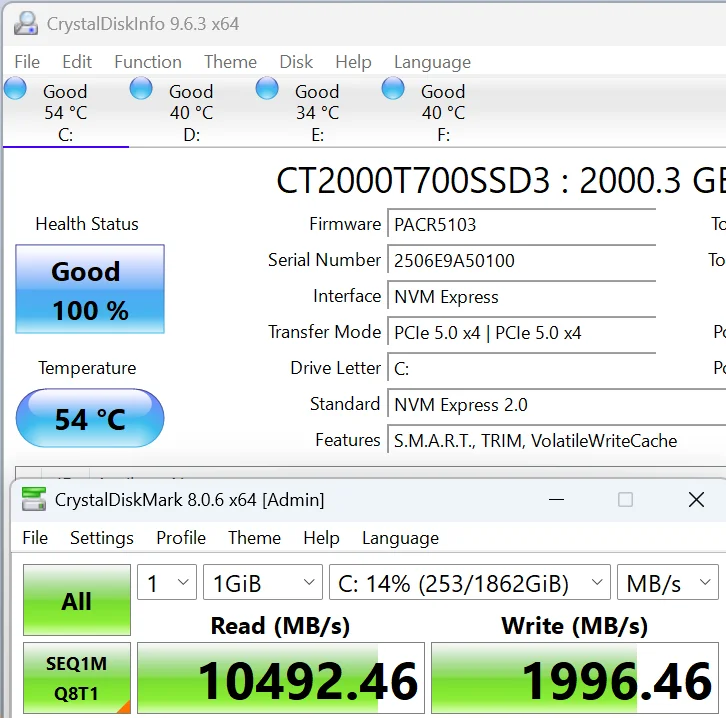Screen dimensions: 726x718
Task: Switch to drive D: tab showing 40 °C
Action: point(191,112)
